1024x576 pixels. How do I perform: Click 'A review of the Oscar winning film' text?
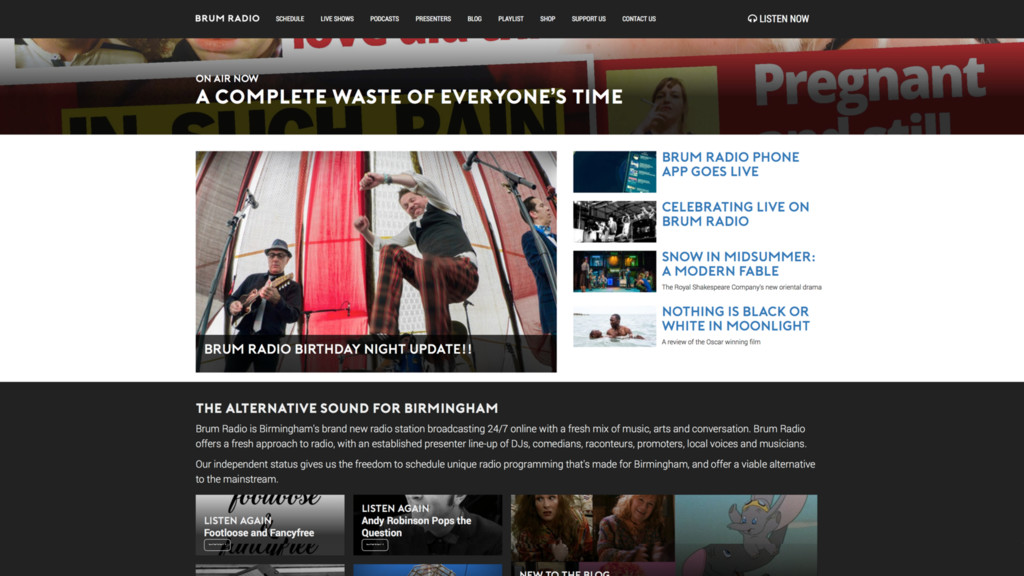711,342
